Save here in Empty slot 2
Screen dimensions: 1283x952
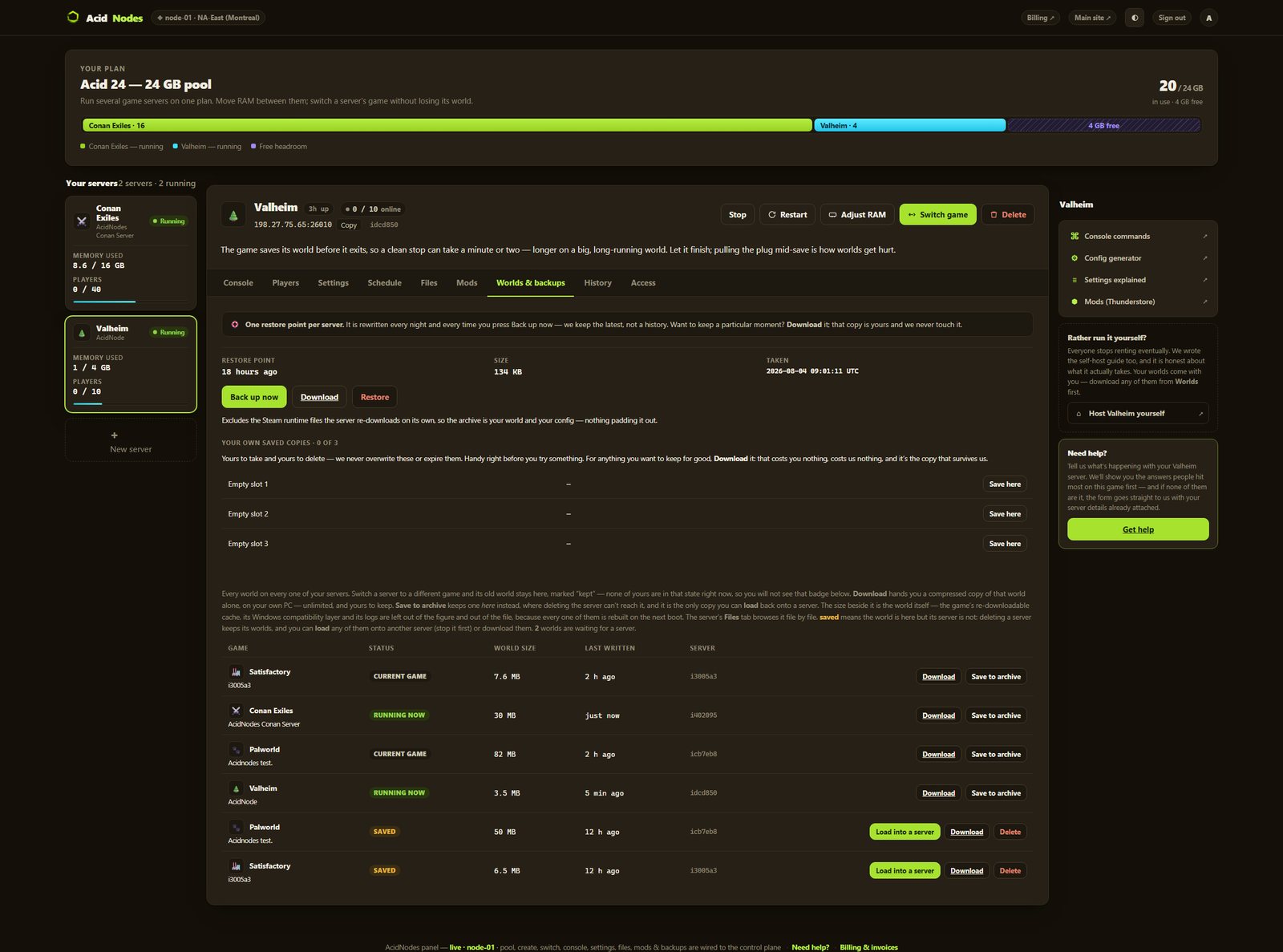1005,514
